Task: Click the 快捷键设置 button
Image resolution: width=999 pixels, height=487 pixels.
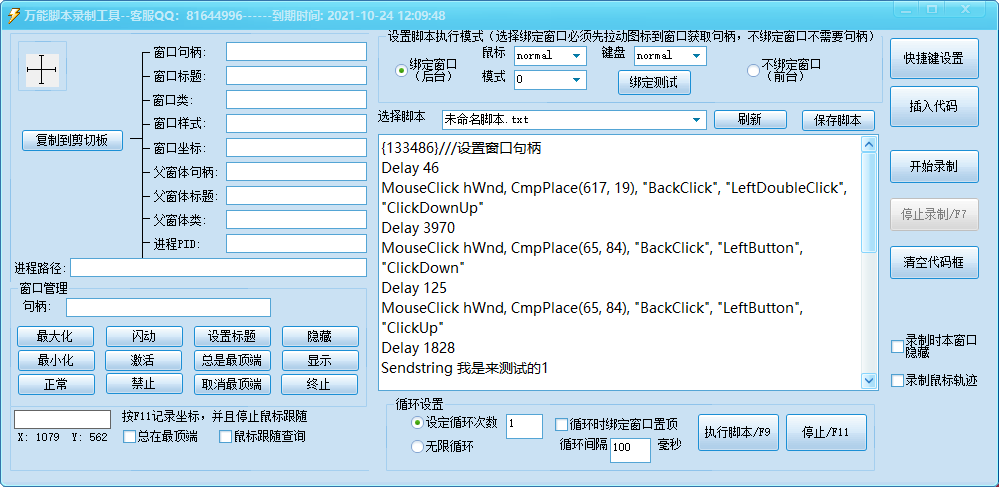Action: [934, 58]
